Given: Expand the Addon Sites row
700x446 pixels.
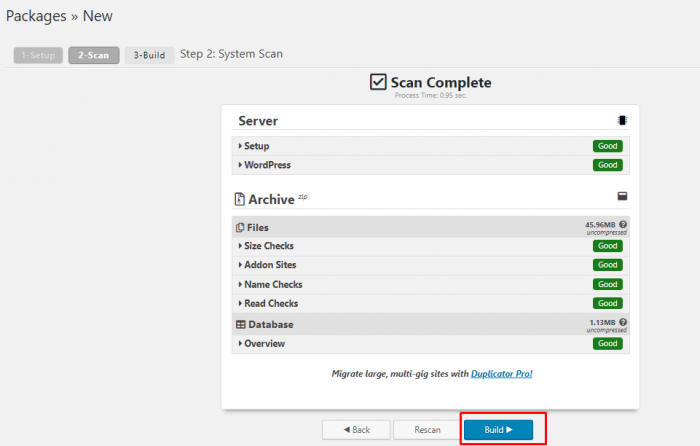Looking at the screenshot, I should (x=270, y=265).
